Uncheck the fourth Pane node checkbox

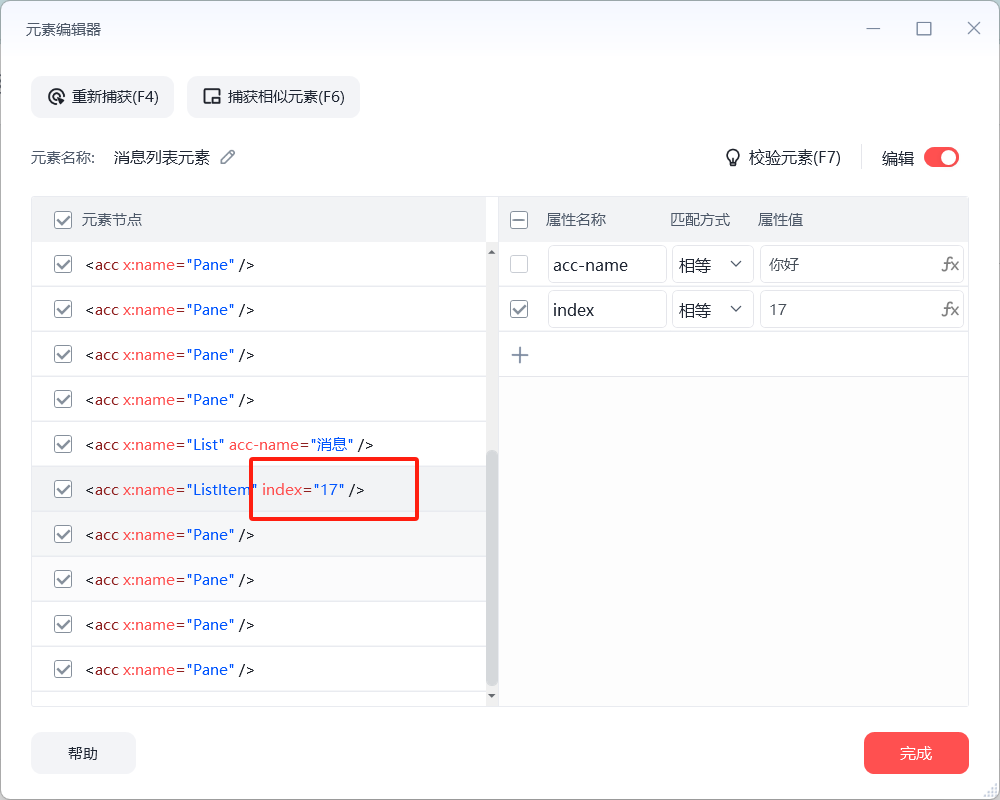63,399
